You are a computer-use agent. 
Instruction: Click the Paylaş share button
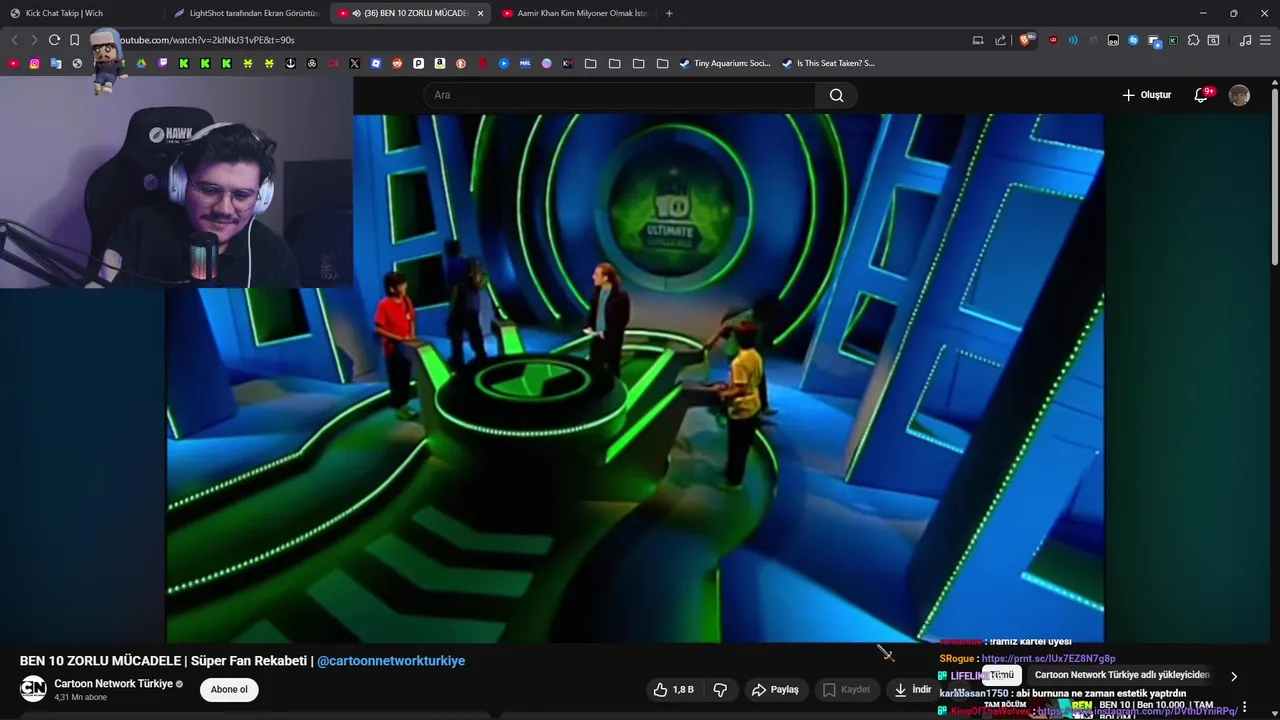(775, 689)
